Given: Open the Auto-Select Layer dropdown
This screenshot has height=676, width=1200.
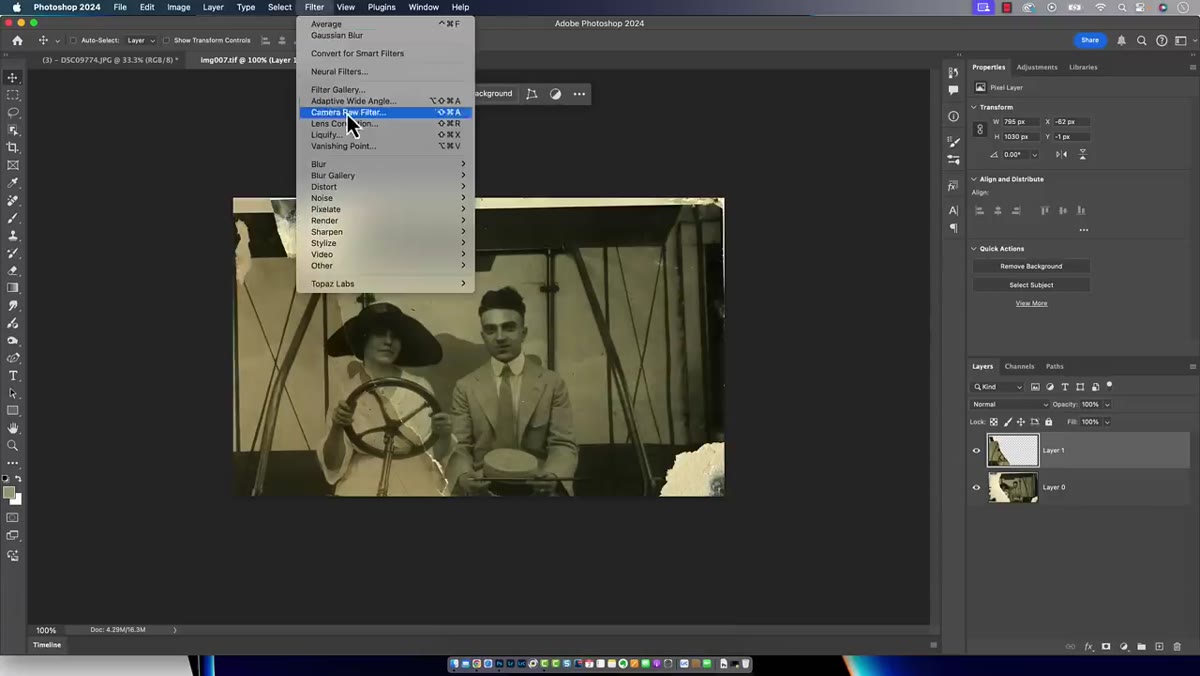Looking at the screenshot, I should pyautogui.click(x=140, y=40).
